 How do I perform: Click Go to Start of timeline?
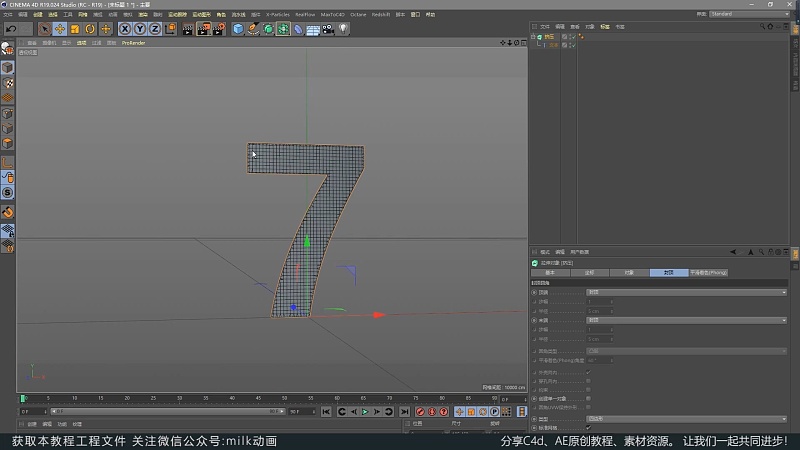(x=327, y=412)
